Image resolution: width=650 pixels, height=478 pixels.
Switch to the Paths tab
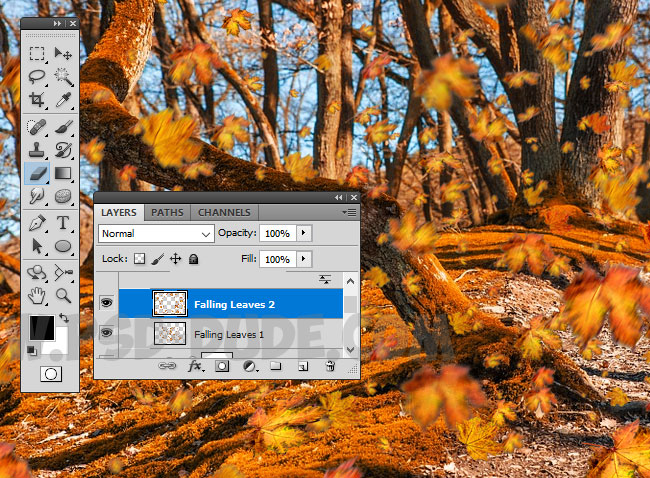click(x=167, y=212)
